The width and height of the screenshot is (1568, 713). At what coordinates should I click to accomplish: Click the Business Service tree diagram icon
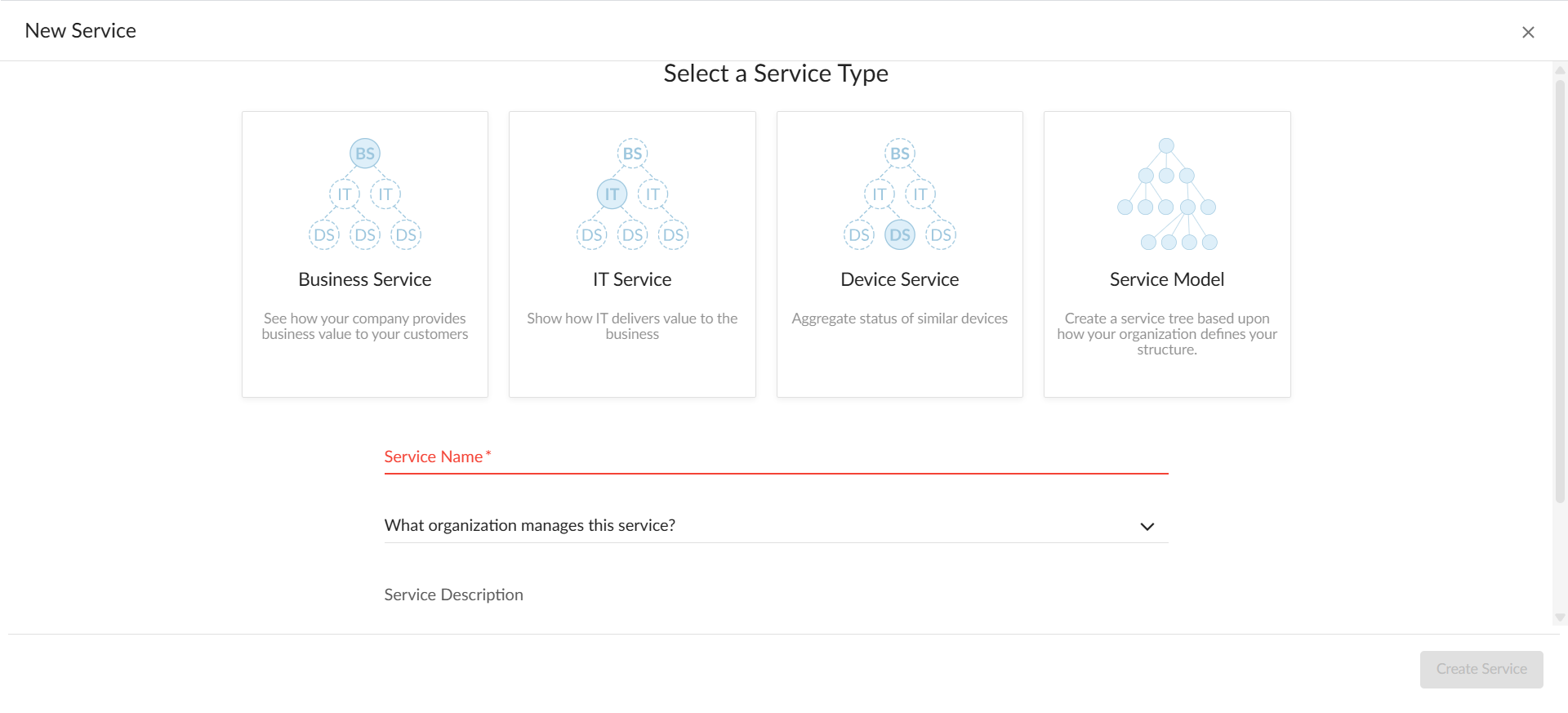(x=365, y=194)
